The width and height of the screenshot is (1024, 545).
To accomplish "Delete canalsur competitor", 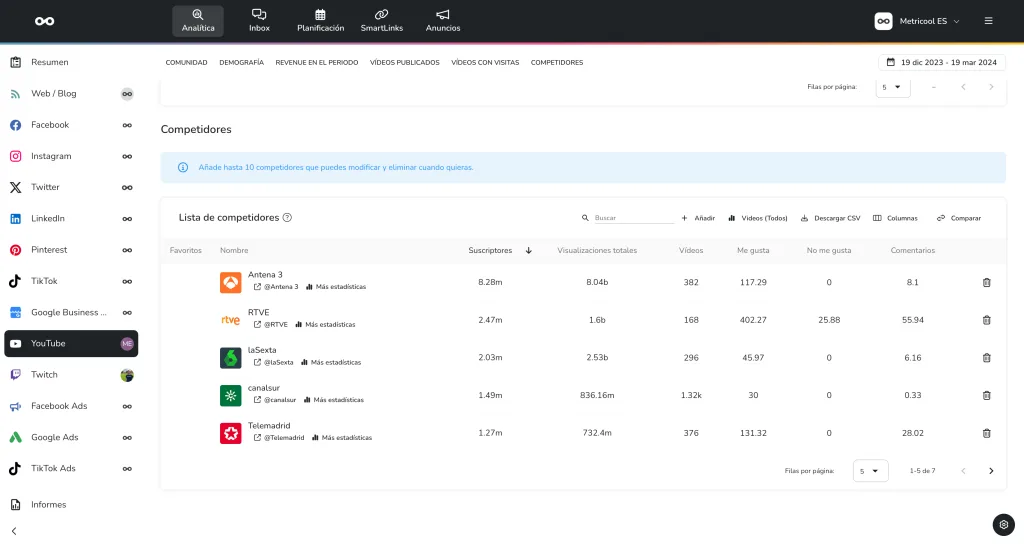I will [986, 396].
